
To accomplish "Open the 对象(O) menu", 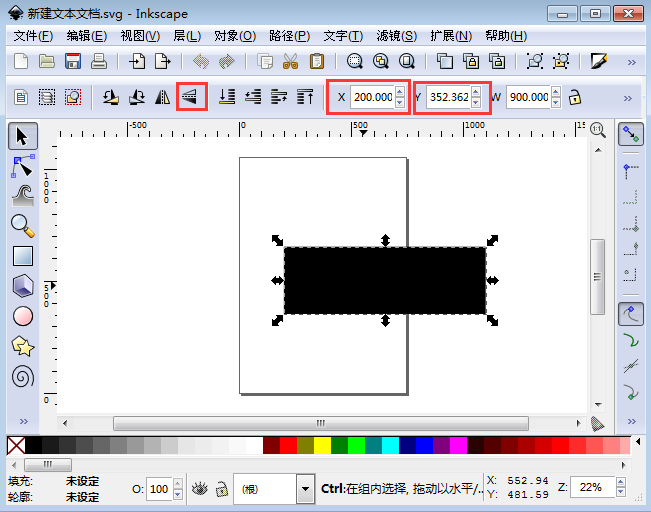I will point(235,36).
